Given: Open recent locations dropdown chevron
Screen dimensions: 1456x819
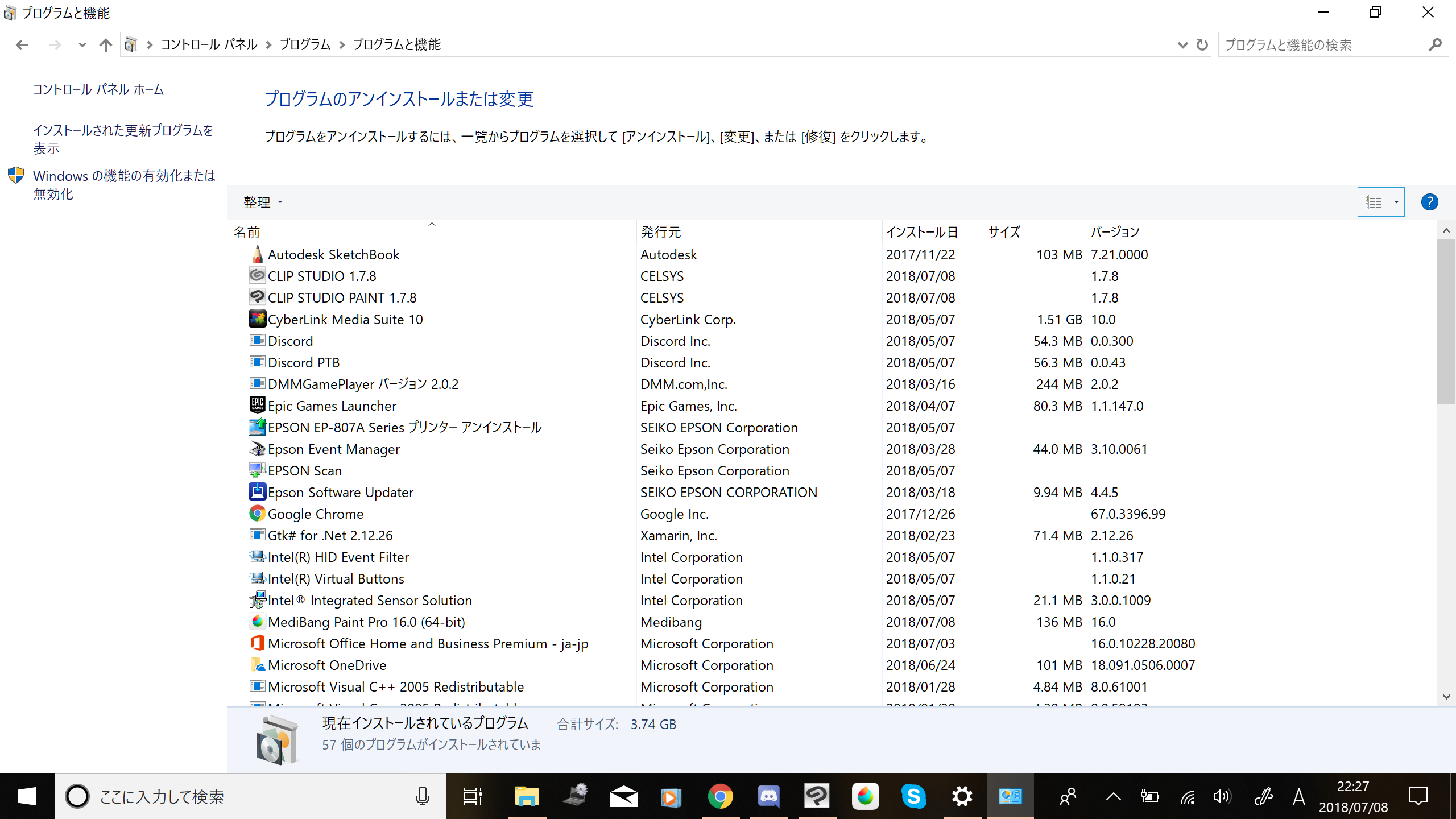Looking at the screenshot, I should [x=82, y=45].
